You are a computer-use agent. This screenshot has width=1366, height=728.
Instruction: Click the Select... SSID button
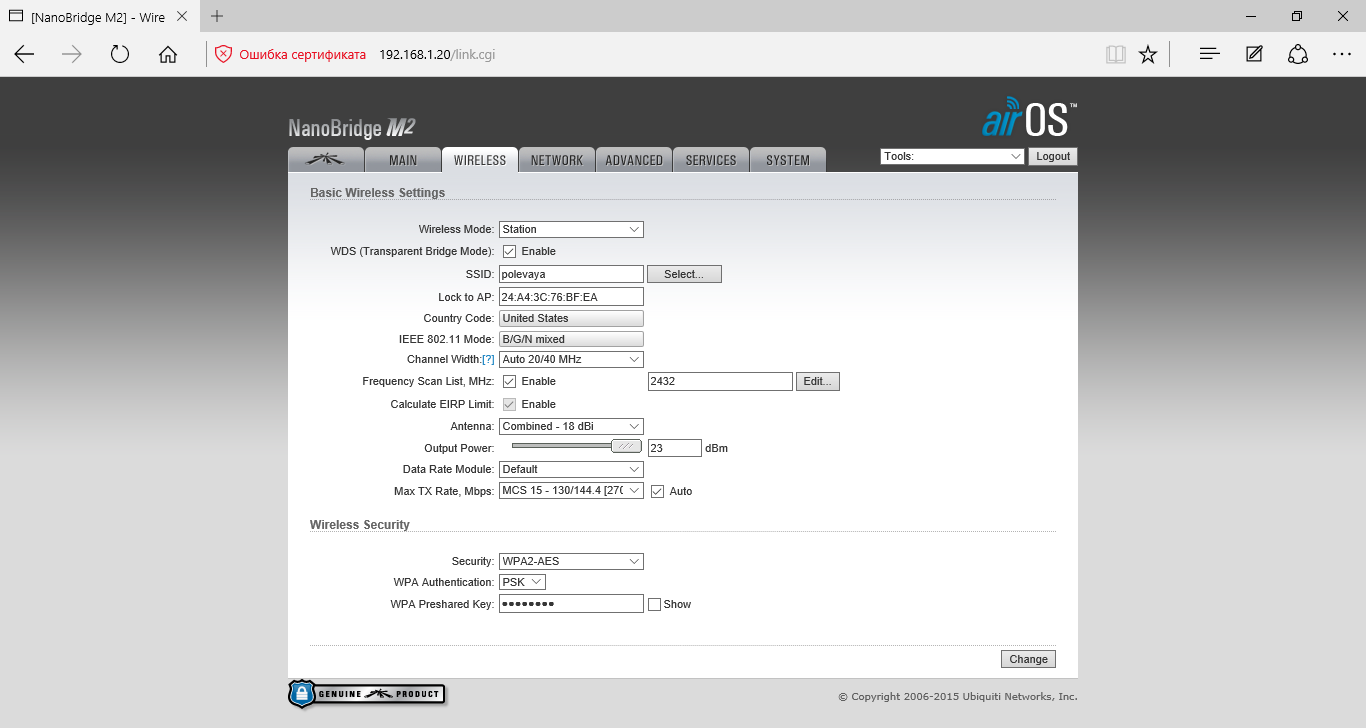[x=684, y=274]
